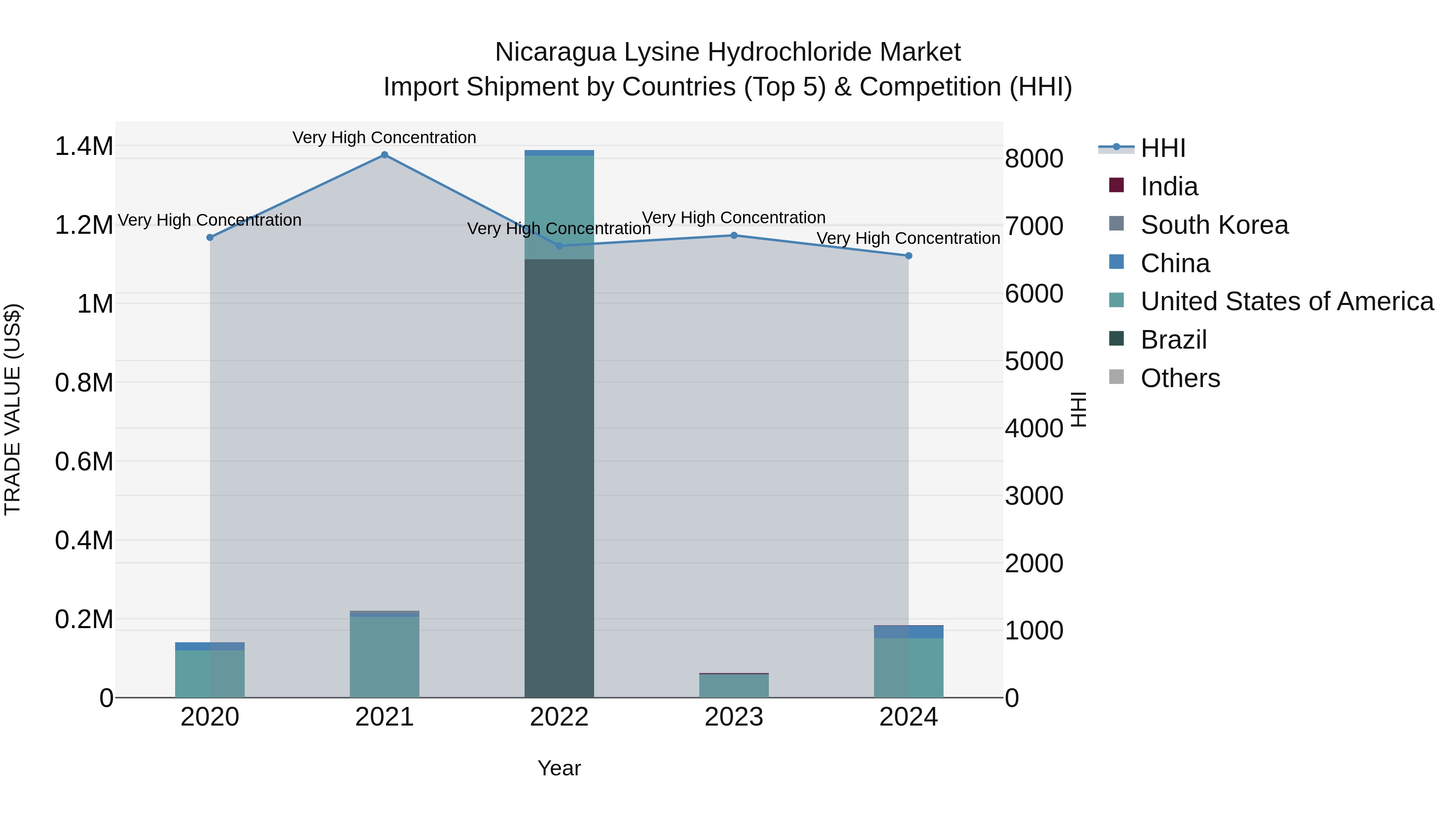The image size is (1456, 819).
Task: Click the vertical HHI right axis title
Action: click(x=1078, y=409)
